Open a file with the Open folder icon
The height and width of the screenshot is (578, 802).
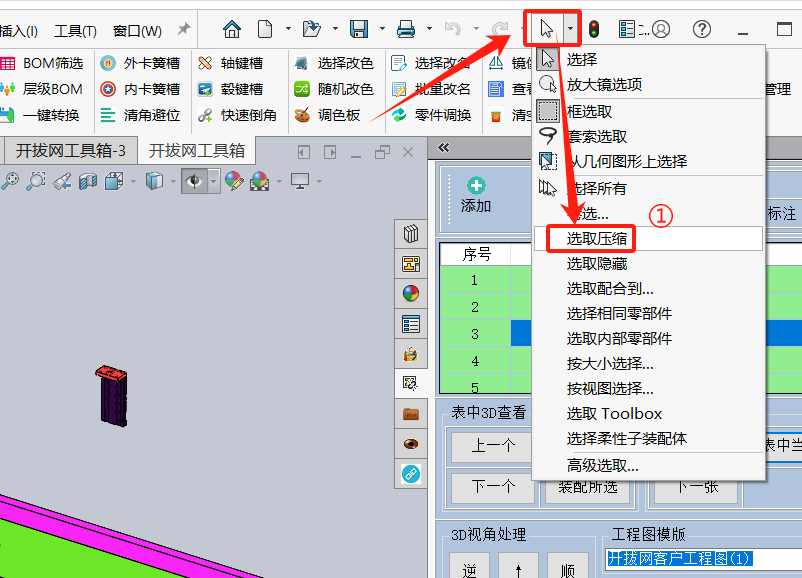point(311,29)
